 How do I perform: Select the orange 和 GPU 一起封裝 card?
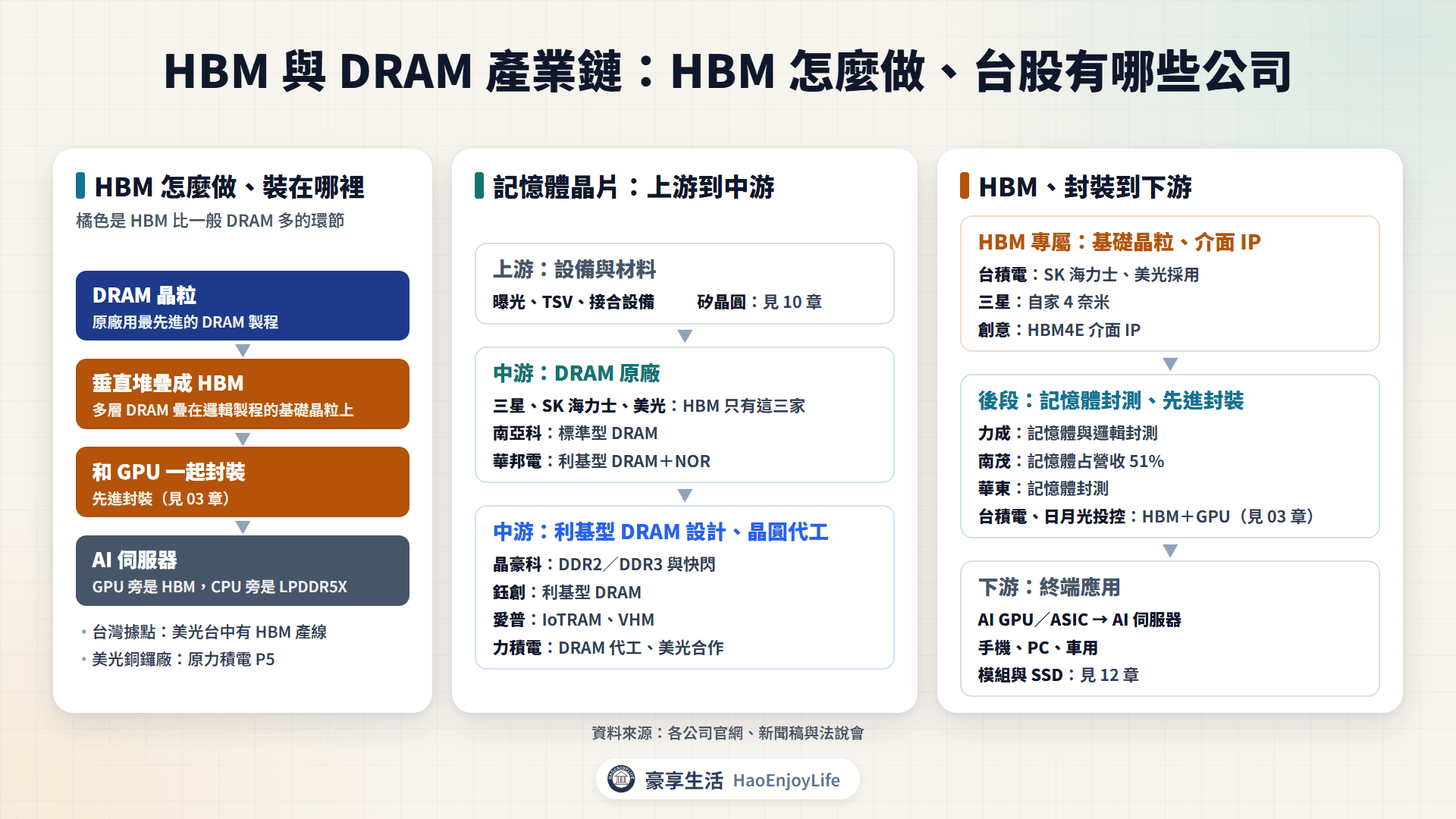[243, 482]
